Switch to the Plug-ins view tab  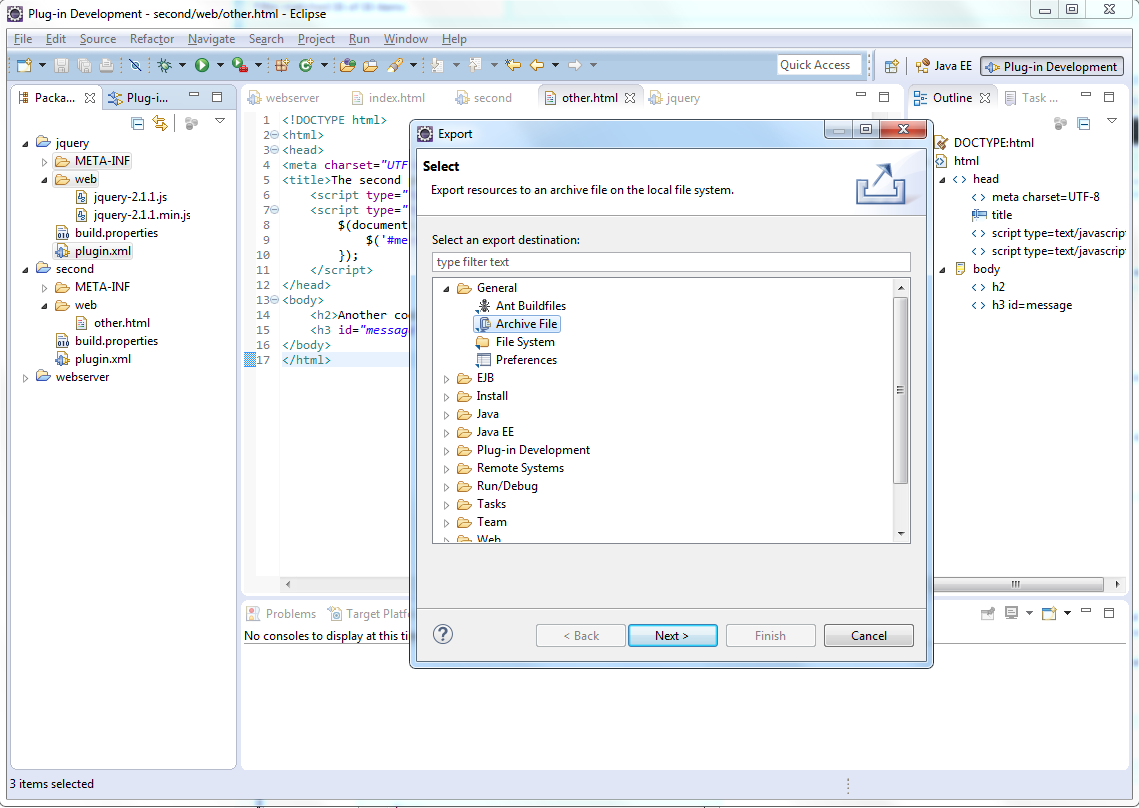coord(138,98)
